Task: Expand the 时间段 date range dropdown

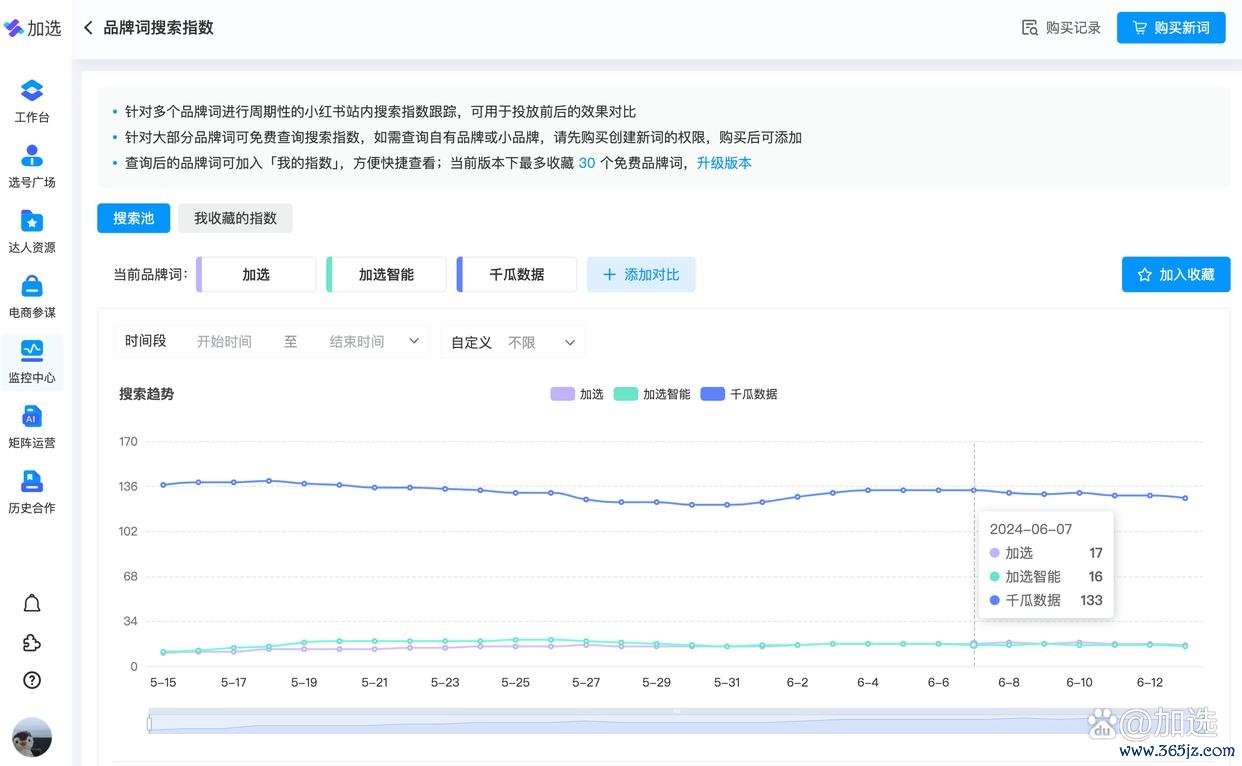Action: 414,342
